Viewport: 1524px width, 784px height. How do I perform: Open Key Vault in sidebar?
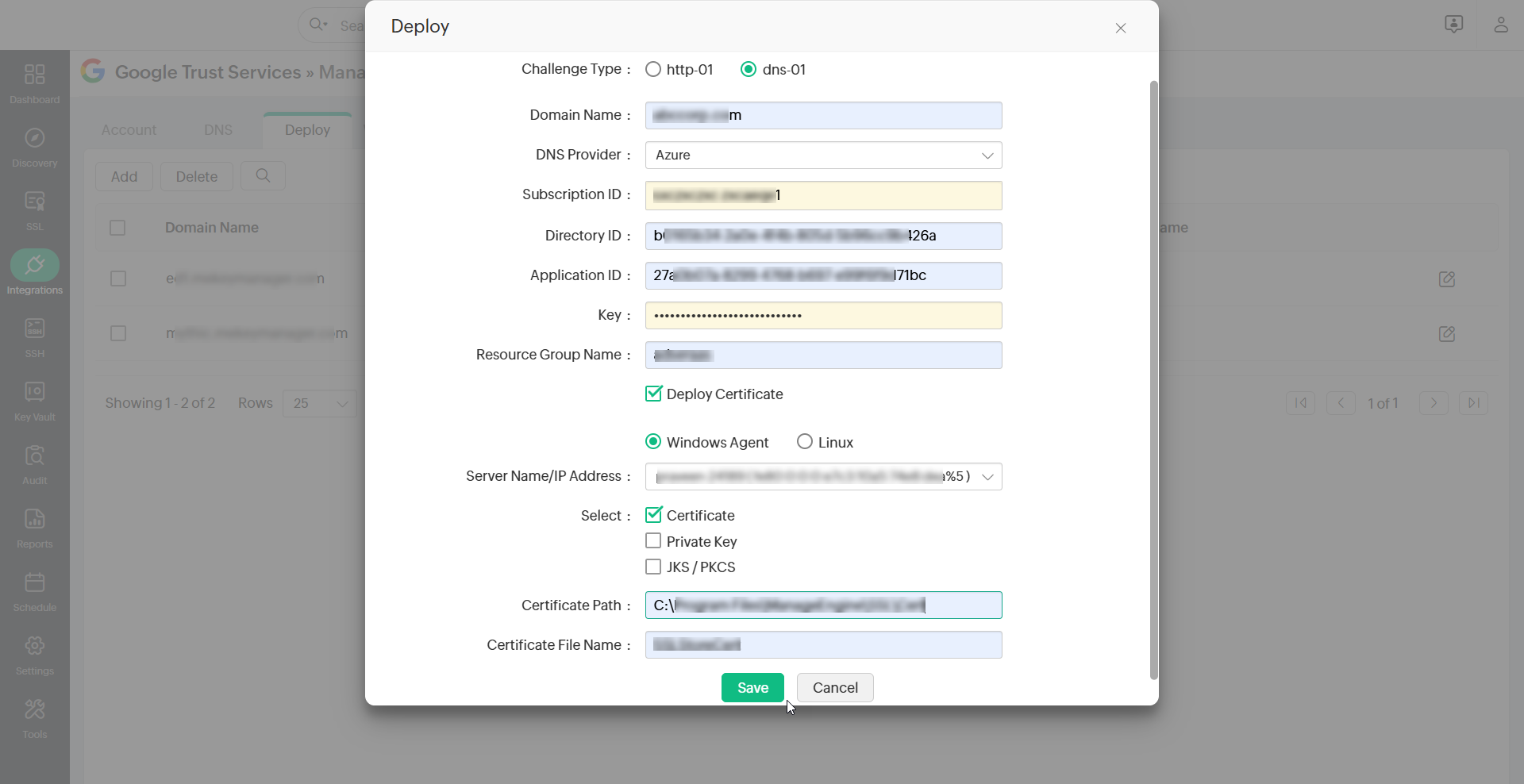click(x=34, y=402)
